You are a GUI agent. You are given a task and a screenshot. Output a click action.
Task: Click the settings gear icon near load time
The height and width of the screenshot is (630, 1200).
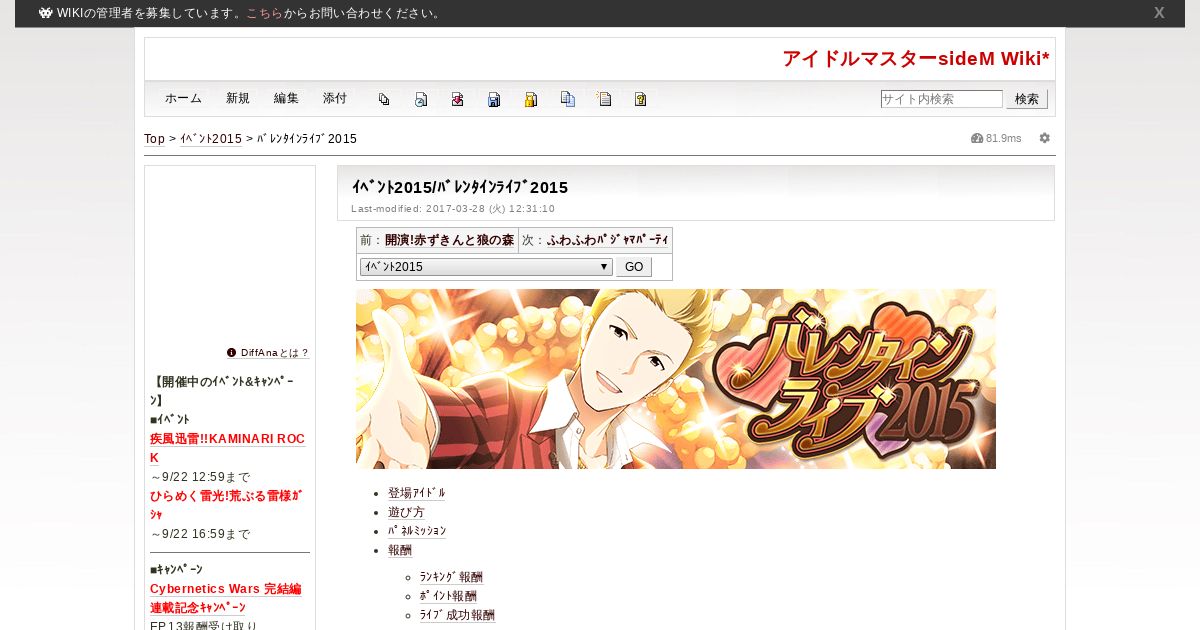pyautogui.click(x=1045, y=138)
